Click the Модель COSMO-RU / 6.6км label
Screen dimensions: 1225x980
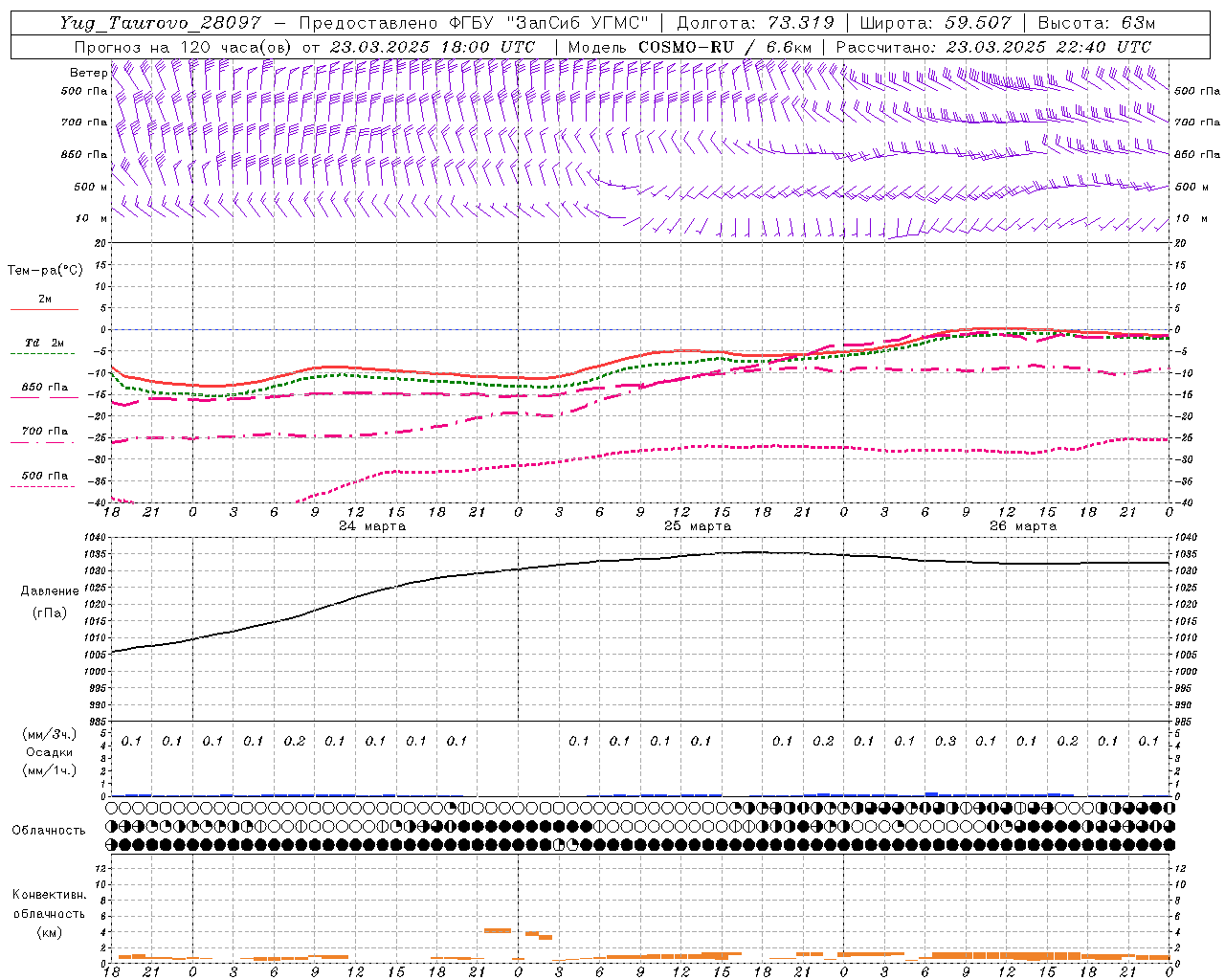(688, 47)
